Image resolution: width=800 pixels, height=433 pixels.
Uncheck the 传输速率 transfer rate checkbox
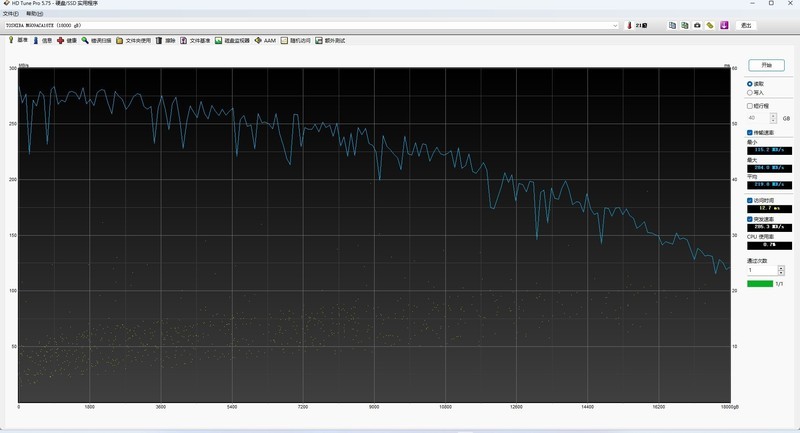pyautogui.click(x=750, y=132)
